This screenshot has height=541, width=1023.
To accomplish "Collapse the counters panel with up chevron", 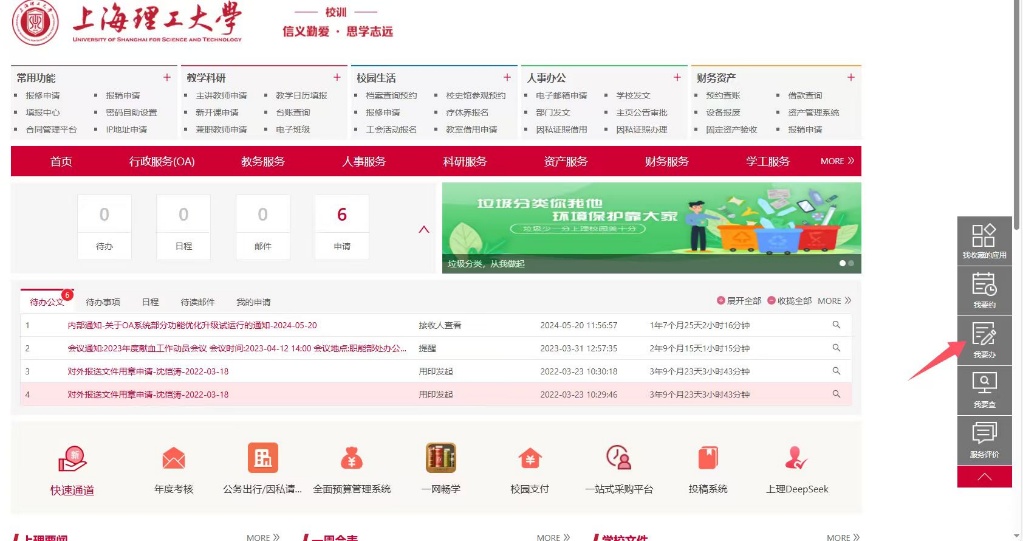I will [423, 229].
